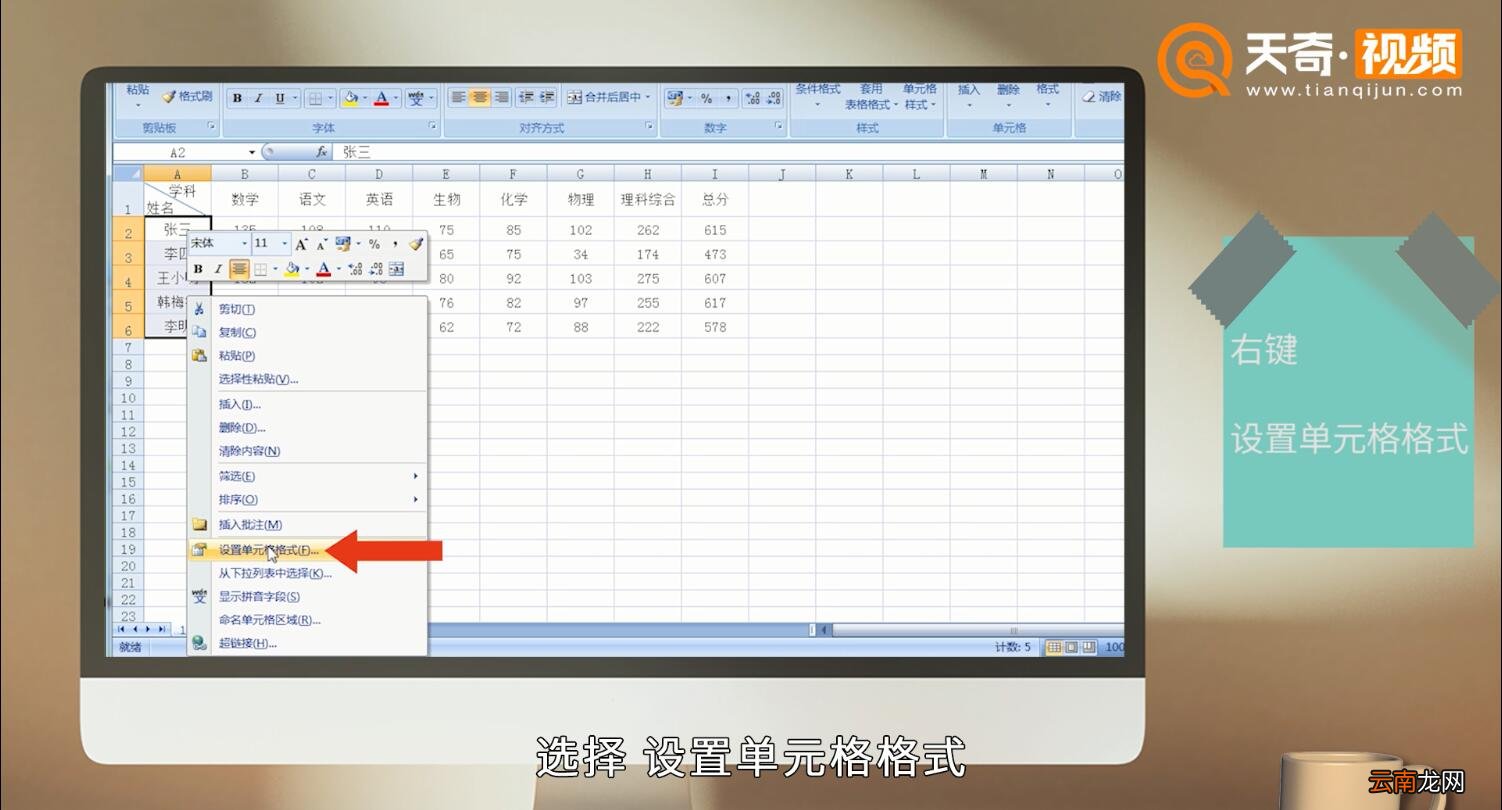Click accounting format icon in ribbon number group

pos(675,99)
